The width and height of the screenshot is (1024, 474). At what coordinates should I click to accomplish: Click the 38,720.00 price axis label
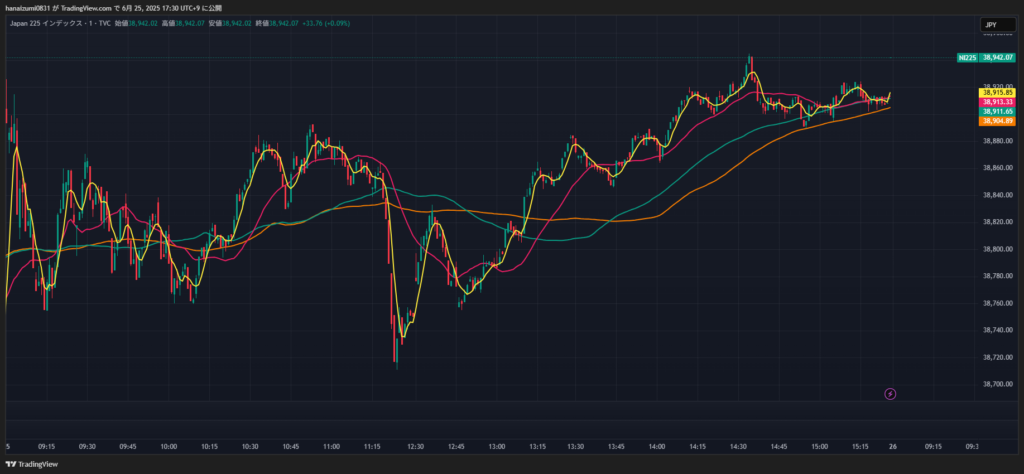click(x=999, y=357)
